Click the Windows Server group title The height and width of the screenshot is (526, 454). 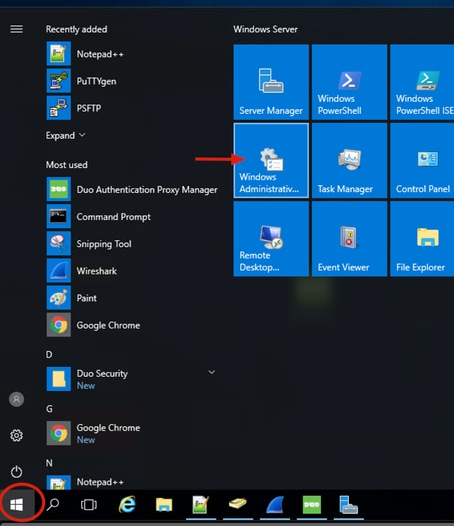(x=265, y=29)
